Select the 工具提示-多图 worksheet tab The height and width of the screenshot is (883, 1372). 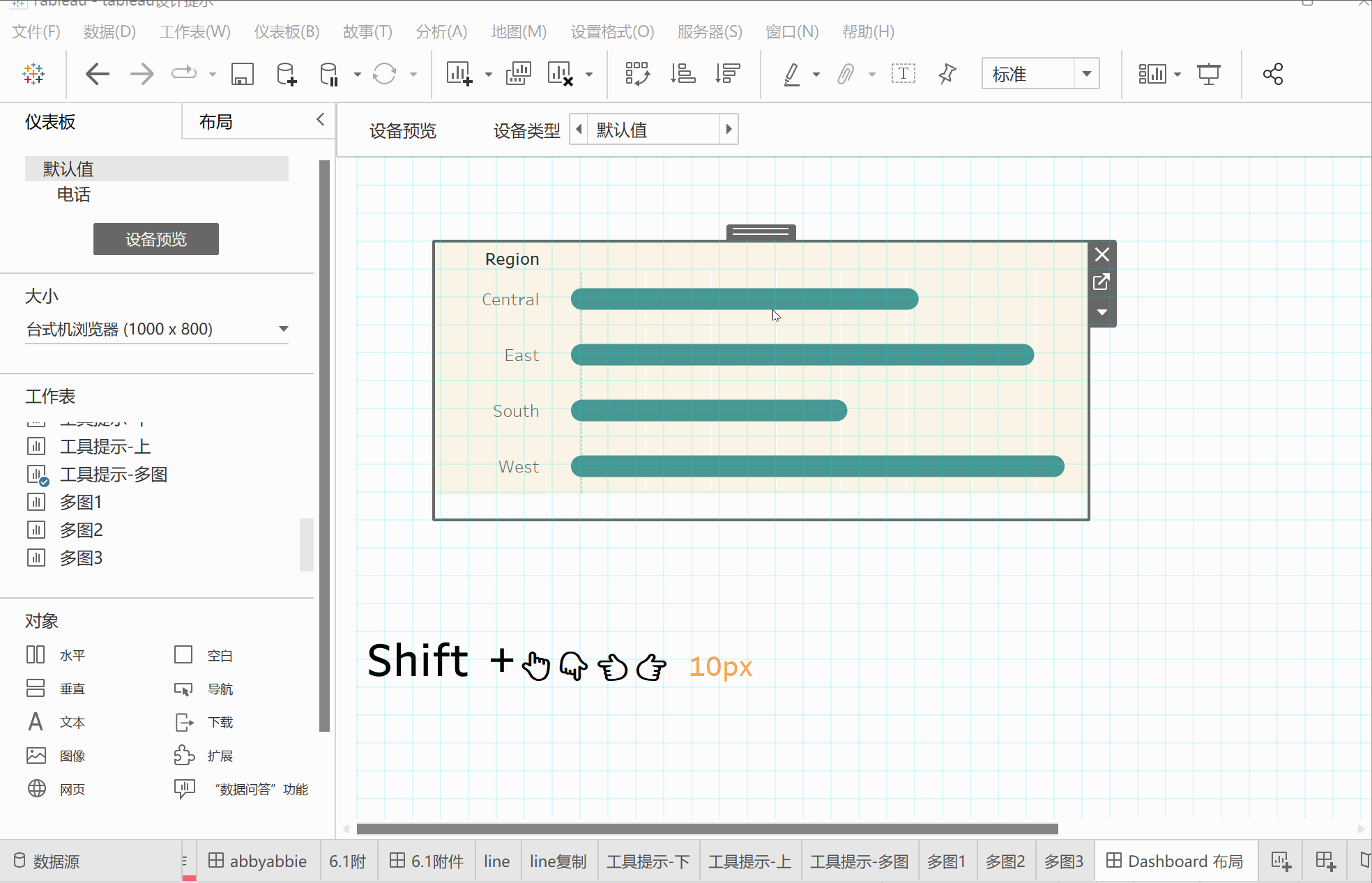859,861
